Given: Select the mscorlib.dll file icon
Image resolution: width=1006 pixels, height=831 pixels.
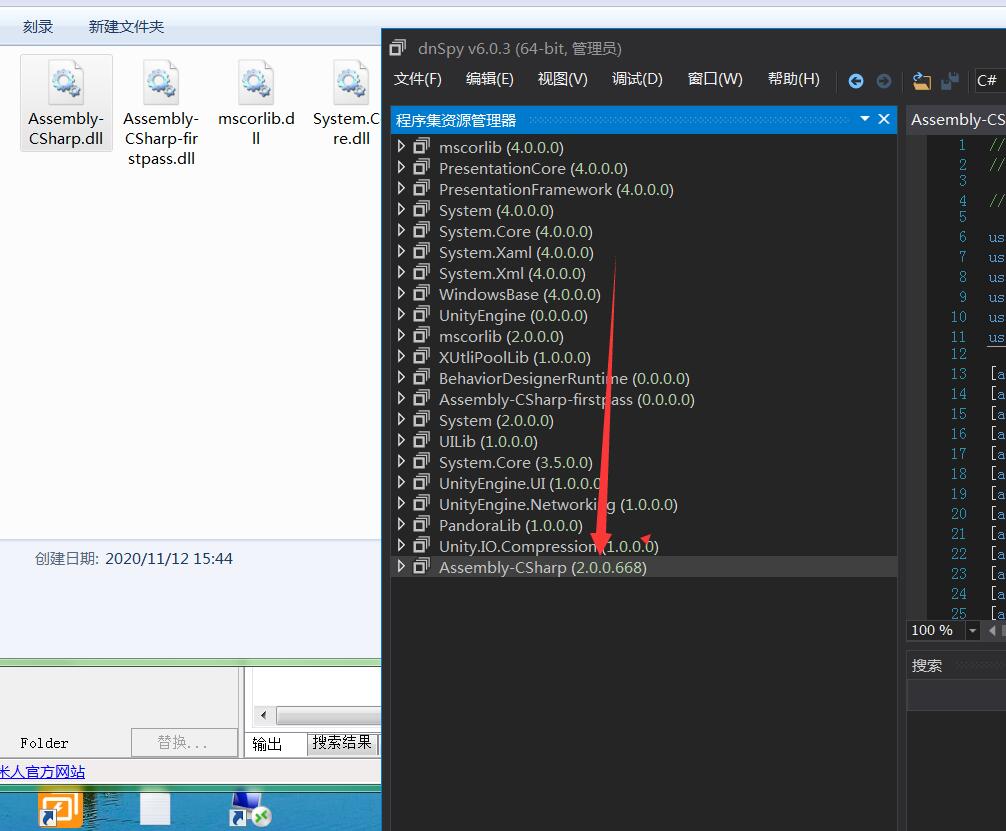Looking at the screenshot, I should 256,85.
